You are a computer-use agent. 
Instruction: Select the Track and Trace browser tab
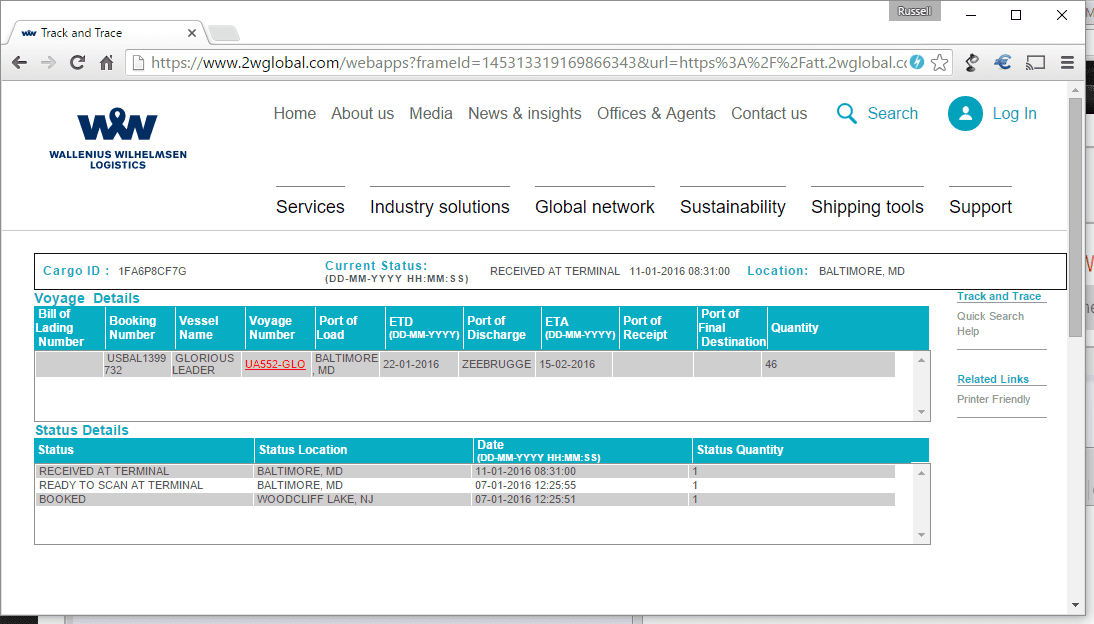pos(105,33)
